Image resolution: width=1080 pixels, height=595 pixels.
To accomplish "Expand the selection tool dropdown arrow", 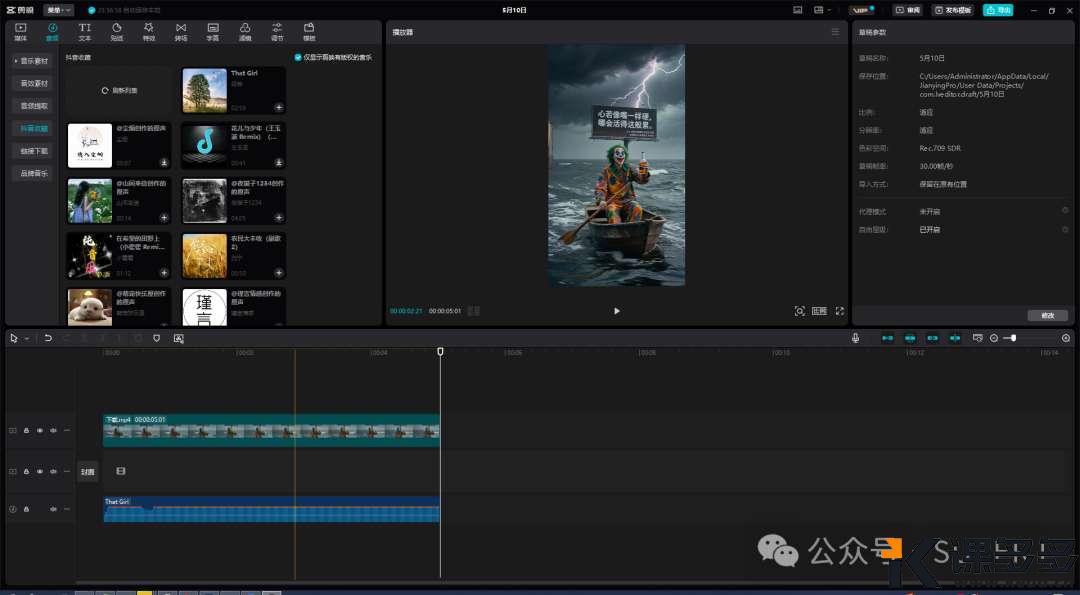I will (x=27, y=338).
